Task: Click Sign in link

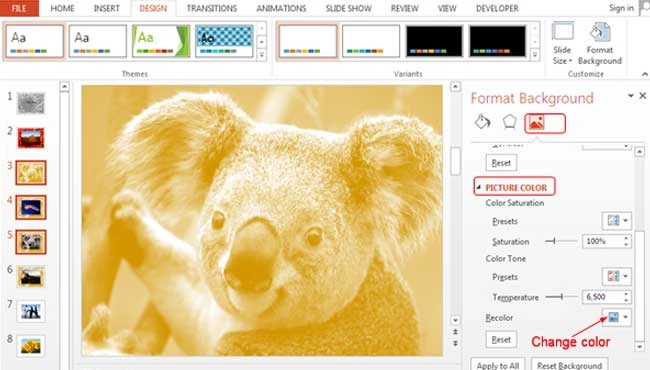Action: (621, 8)
